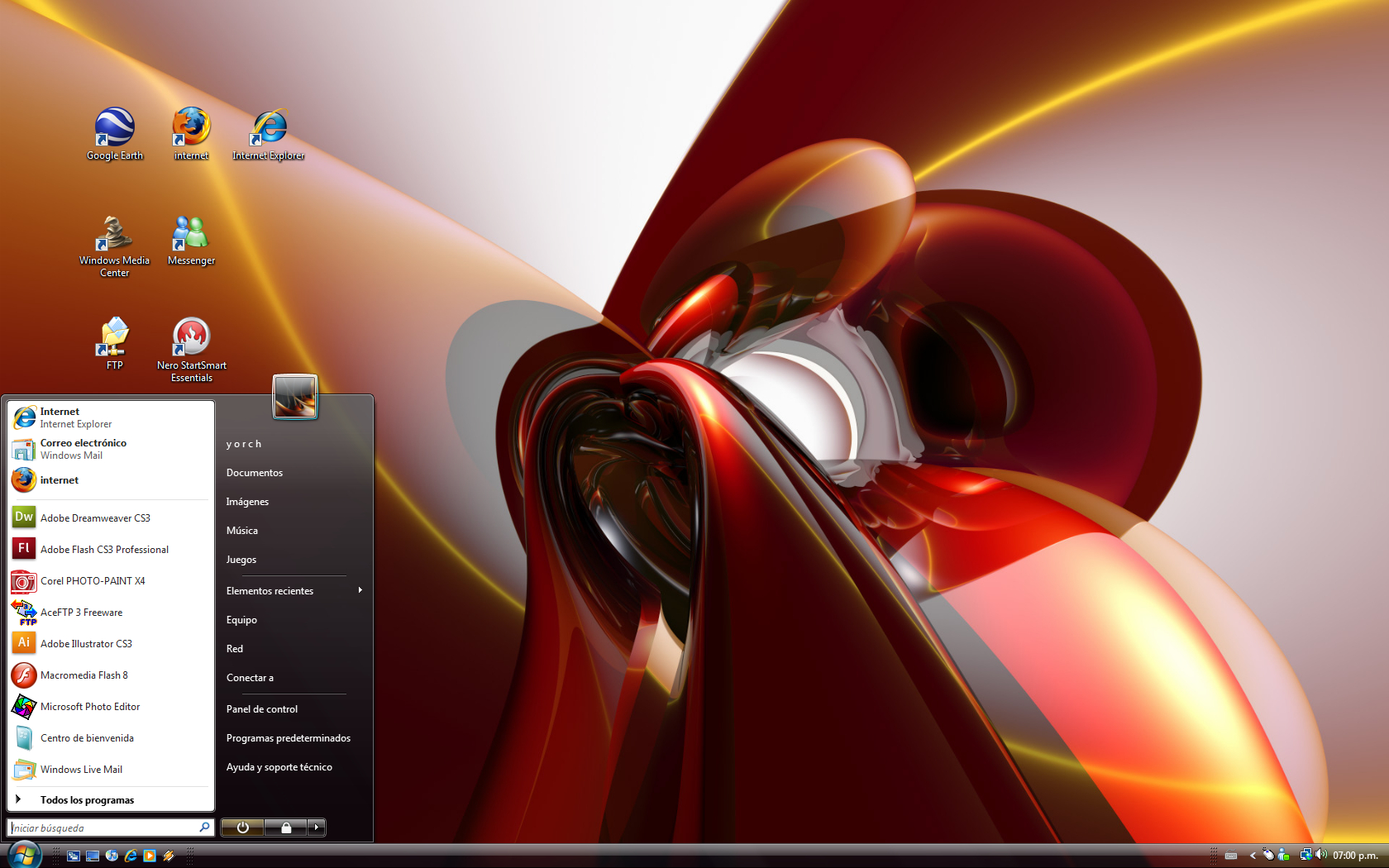Screen dimensions: 1389x868
Task: Launch Macromedia Flash 8
Action: [x=111, y=675]
